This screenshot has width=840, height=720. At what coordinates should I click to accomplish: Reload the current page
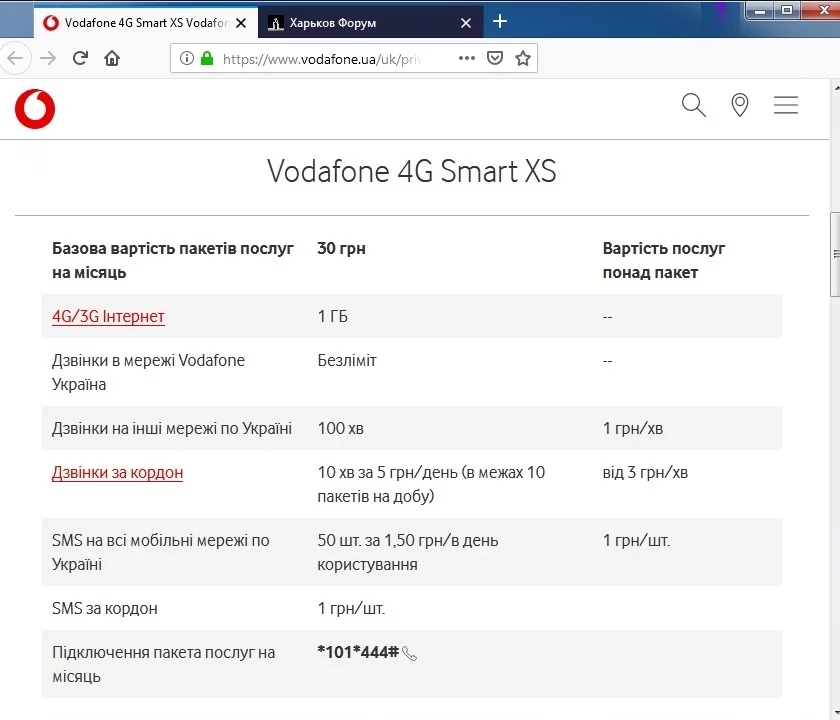80,58
